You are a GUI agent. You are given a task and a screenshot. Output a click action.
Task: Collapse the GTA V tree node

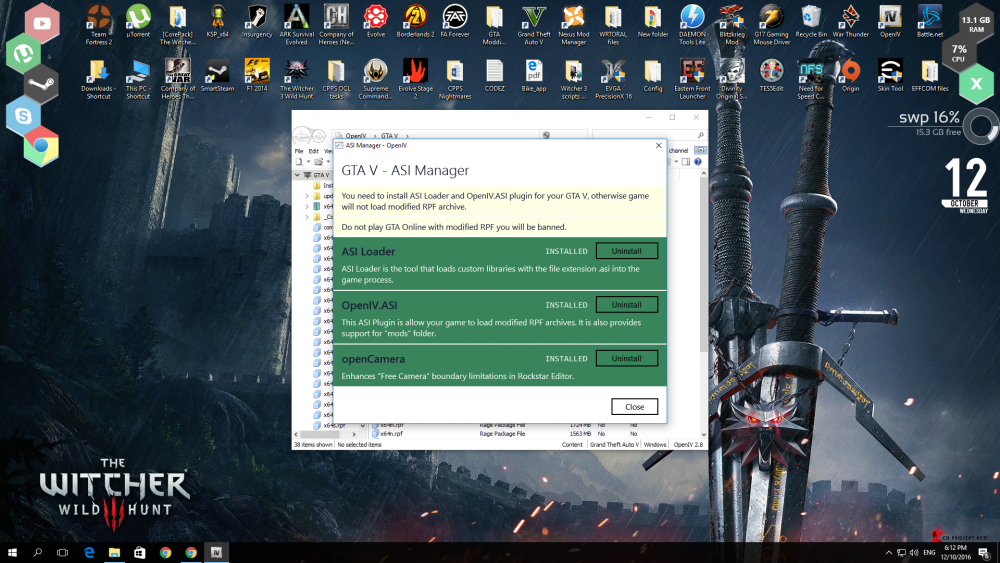(297, 175)
